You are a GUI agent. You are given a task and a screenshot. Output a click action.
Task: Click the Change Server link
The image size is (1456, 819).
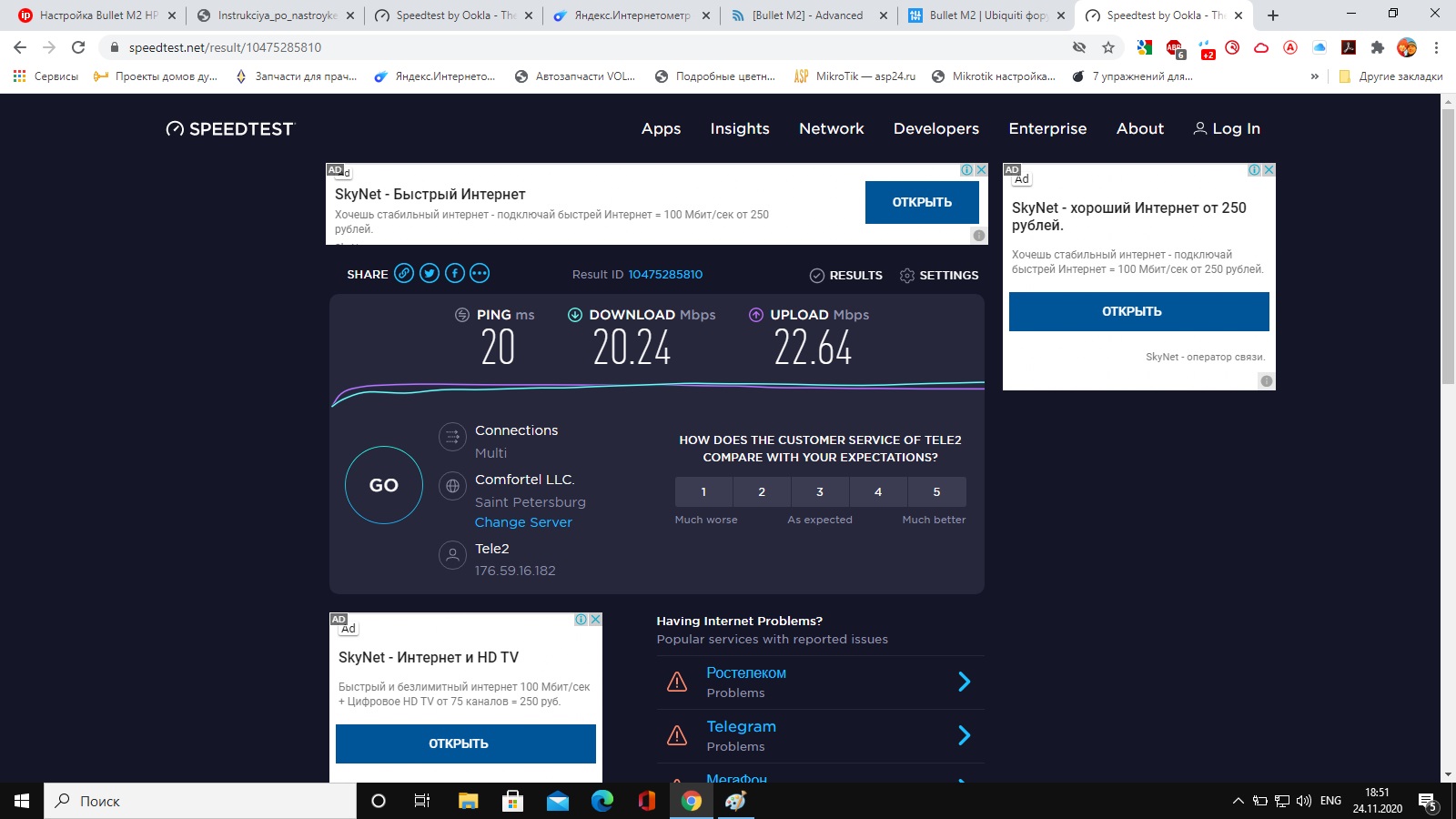pos(523,522)
